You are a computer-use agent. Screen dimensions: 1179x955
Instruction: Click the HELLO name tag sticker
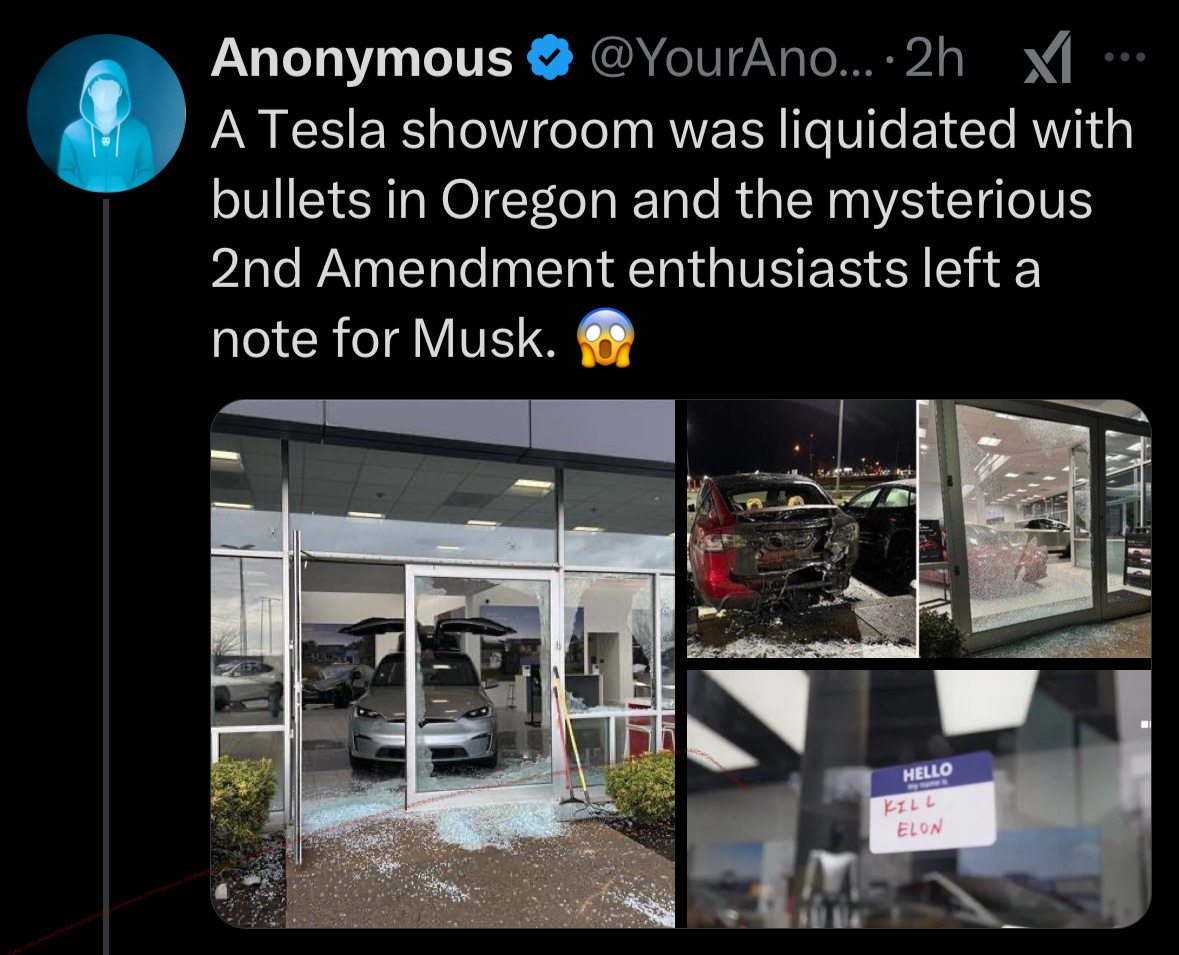click(x=932, y=802)
